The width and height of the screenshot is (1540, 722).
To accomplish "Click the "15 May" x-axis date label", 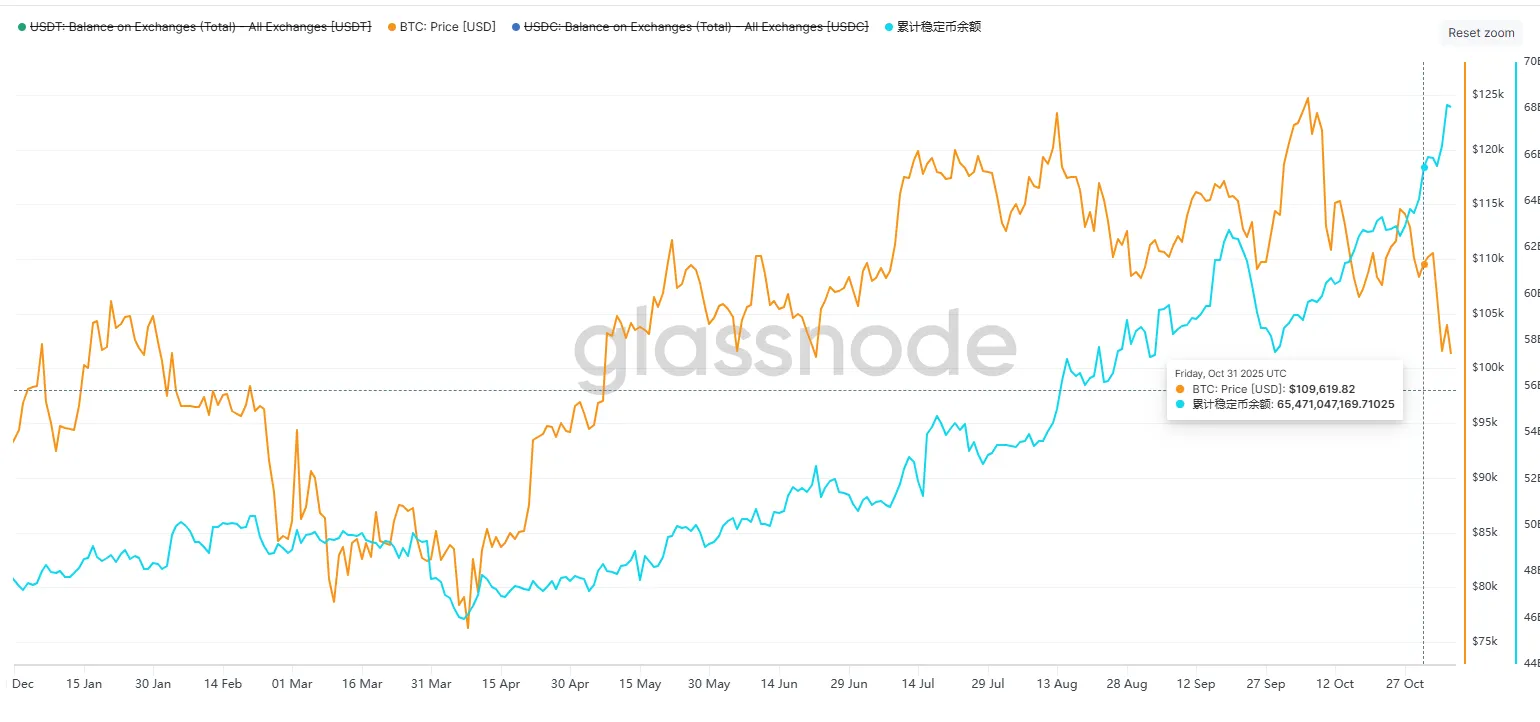I will click(640, 684).
